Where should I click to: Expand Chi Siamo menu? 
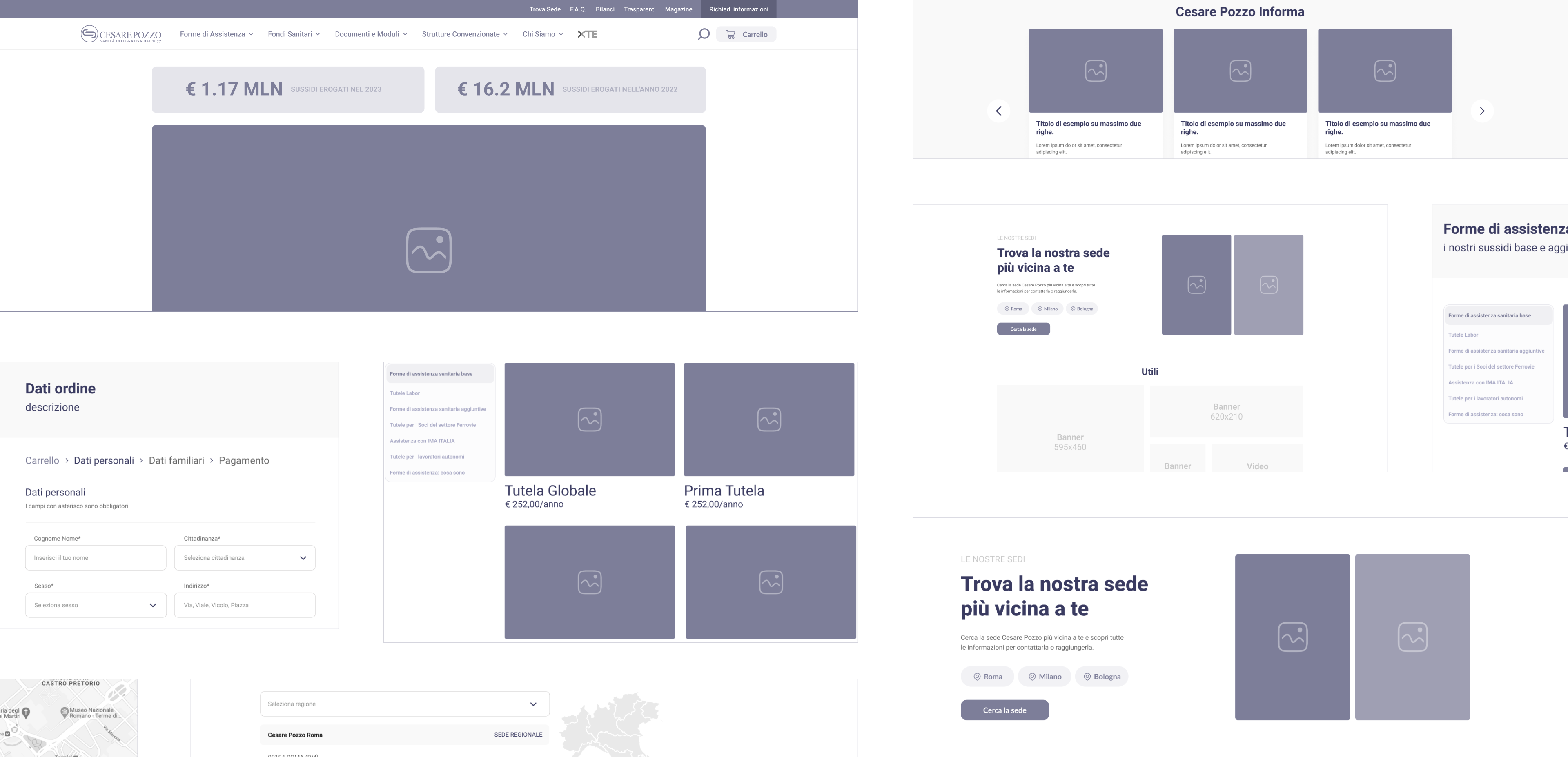542,34
